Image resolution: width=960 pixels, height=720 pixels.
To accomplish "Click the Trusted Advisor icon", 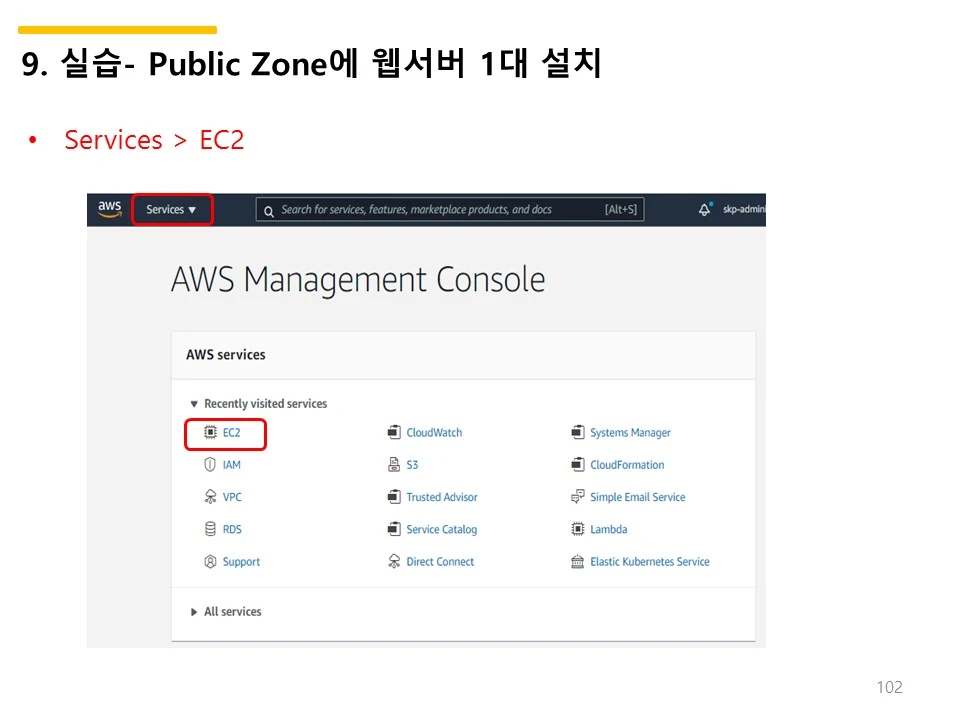I will pyautogui.click(x=394, y=497).
